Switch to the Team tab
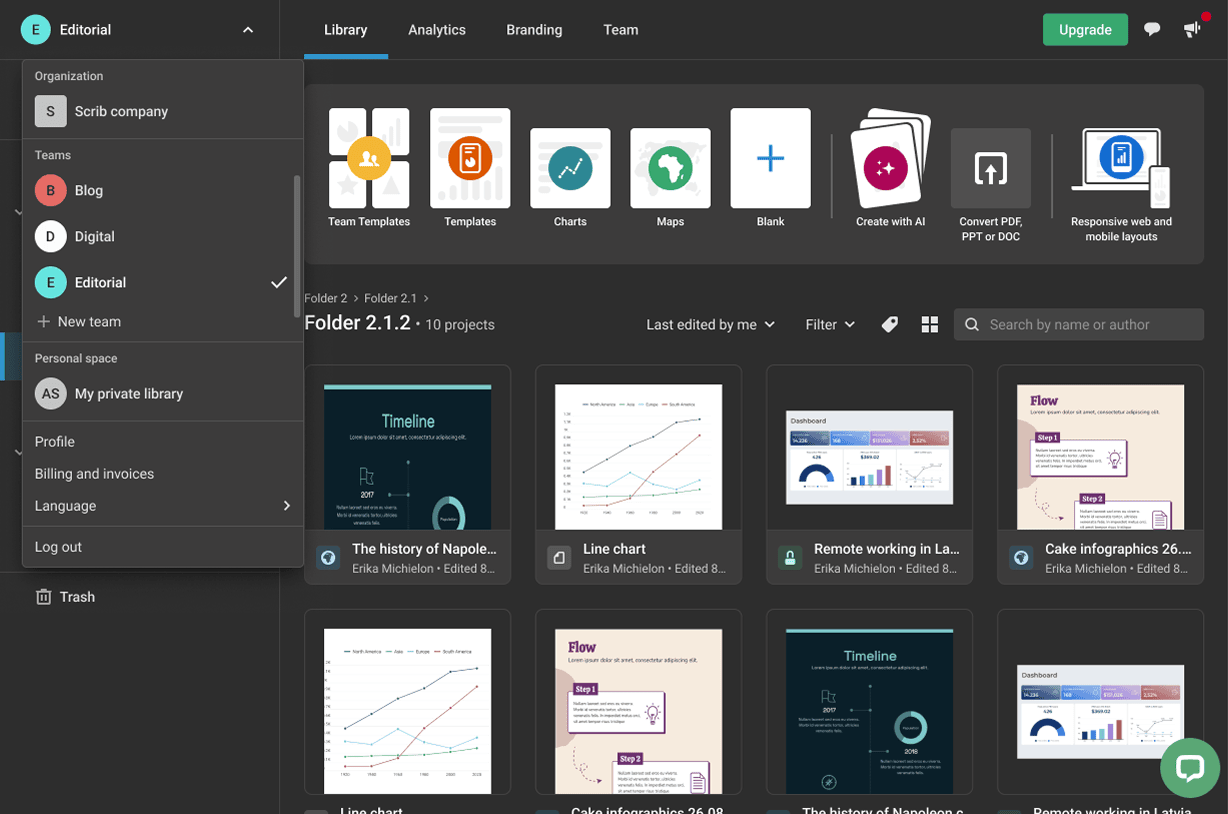This screenshot has height=814, width=1228. (x=621, y=30)
